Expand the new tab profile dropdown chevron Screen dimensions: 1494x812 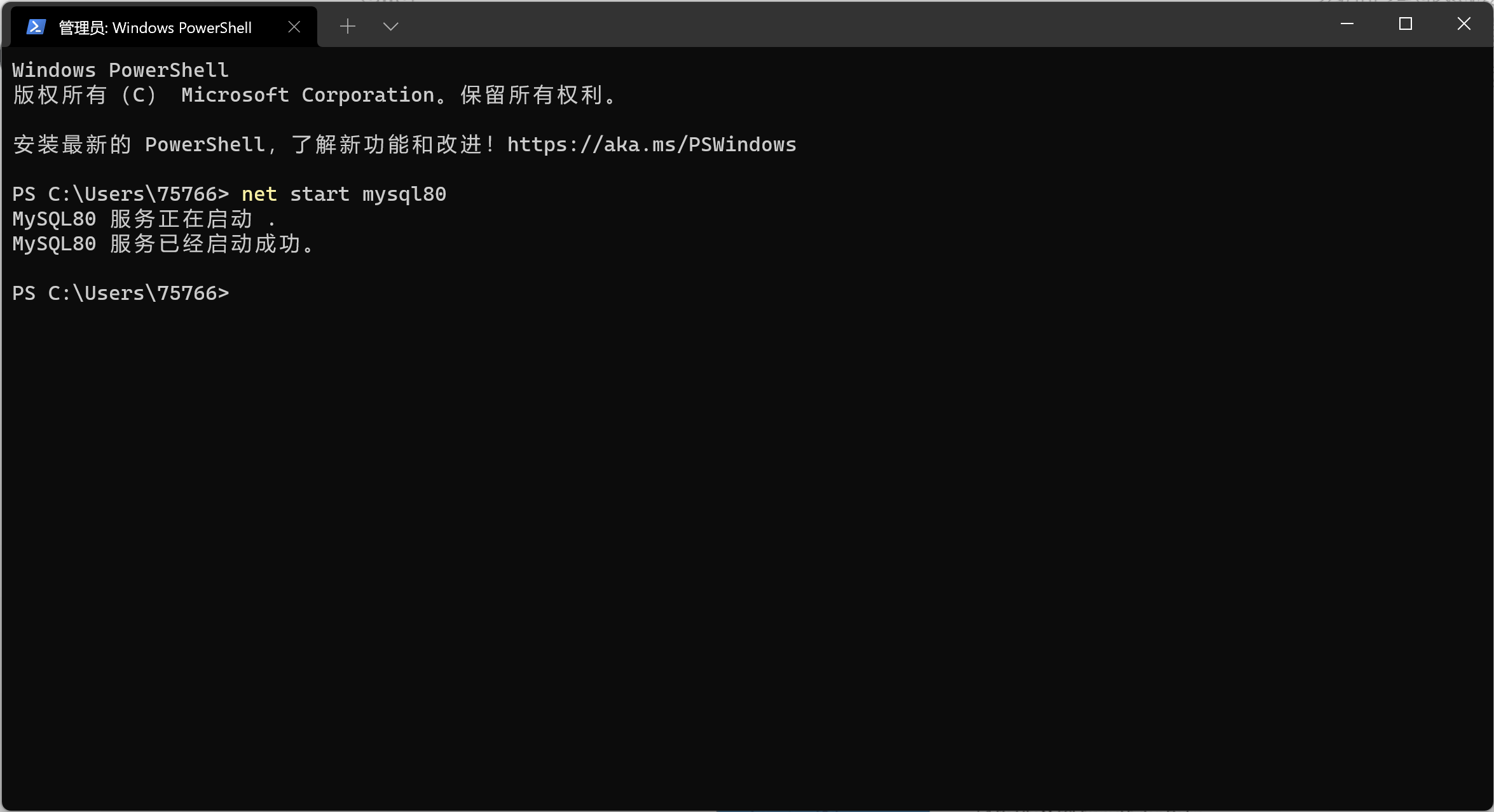click(390, 27)
